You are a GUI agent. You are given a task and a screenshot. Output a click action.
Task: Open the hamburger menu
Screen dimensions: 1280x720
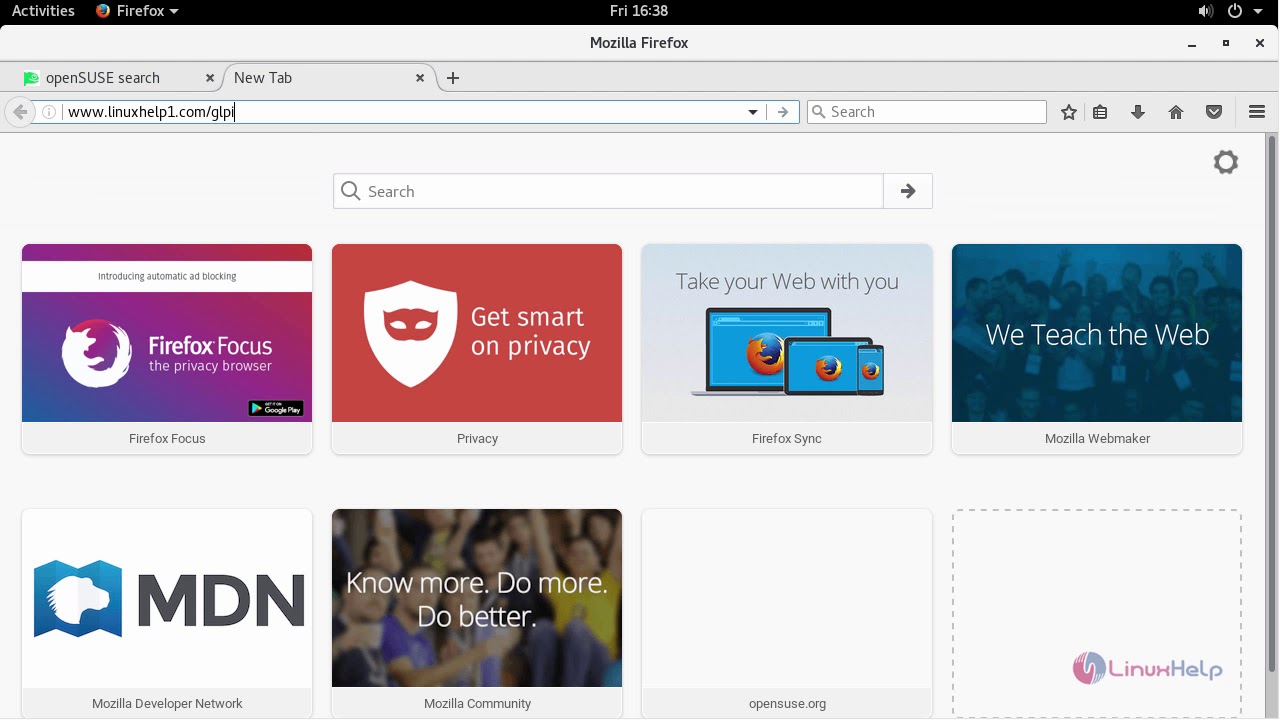[x=1257, y=112]
